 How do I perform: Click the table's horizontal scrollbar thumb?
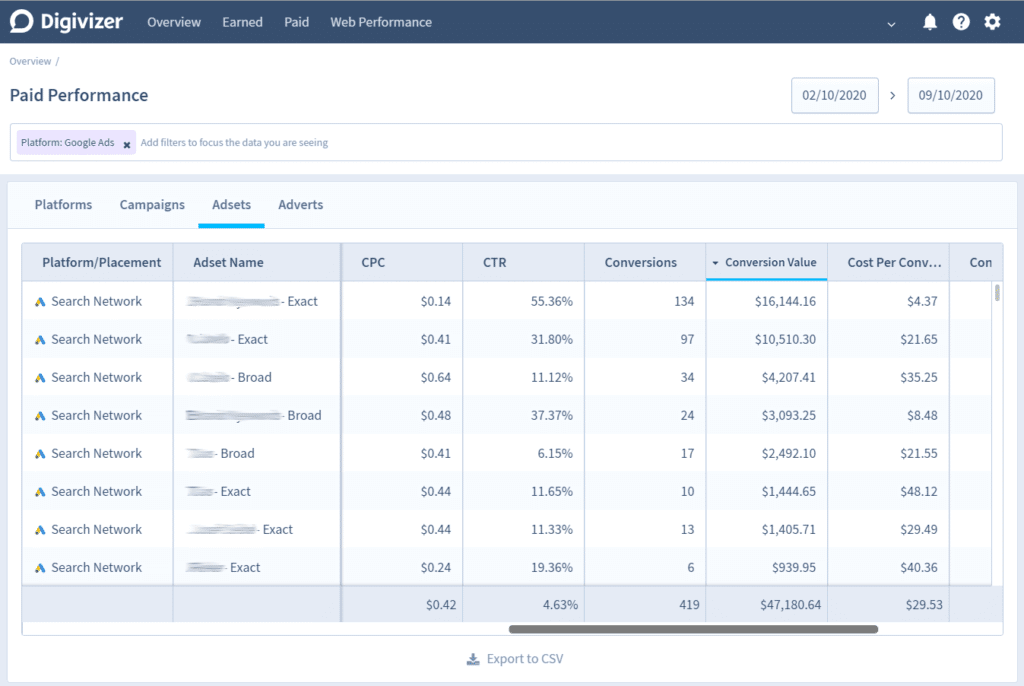(693, 629)
